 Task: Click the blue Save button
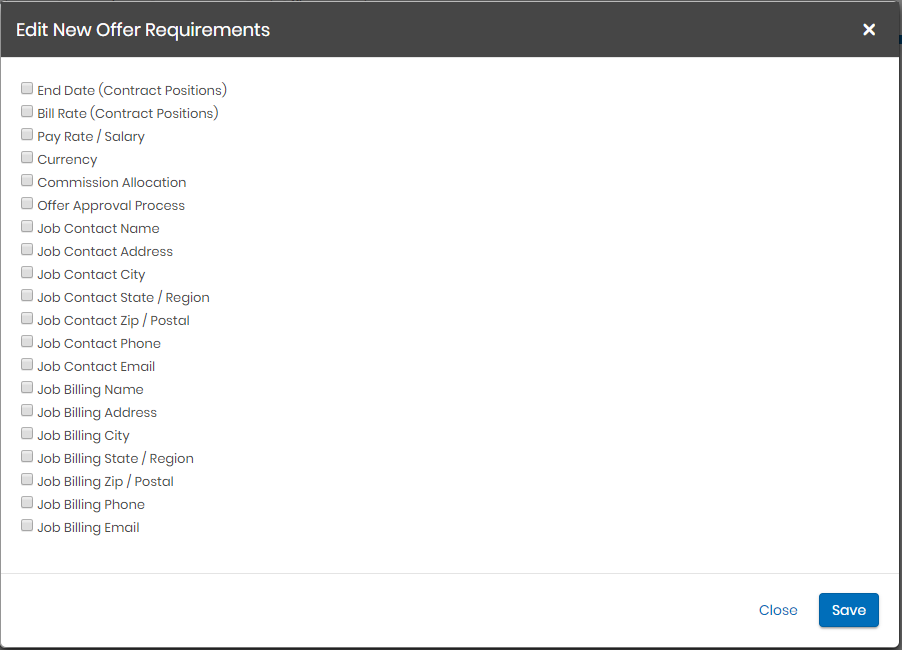point(848,610)
